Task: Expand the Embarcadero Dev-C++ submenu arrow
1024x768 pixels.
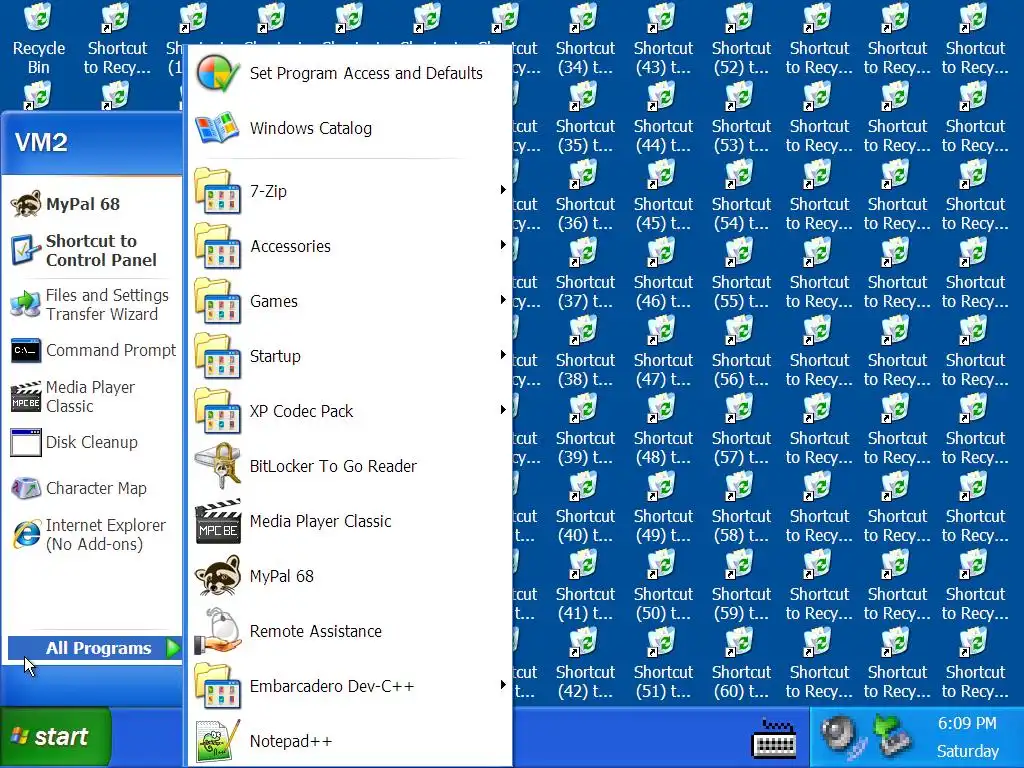Action: [x=503, y=684]
